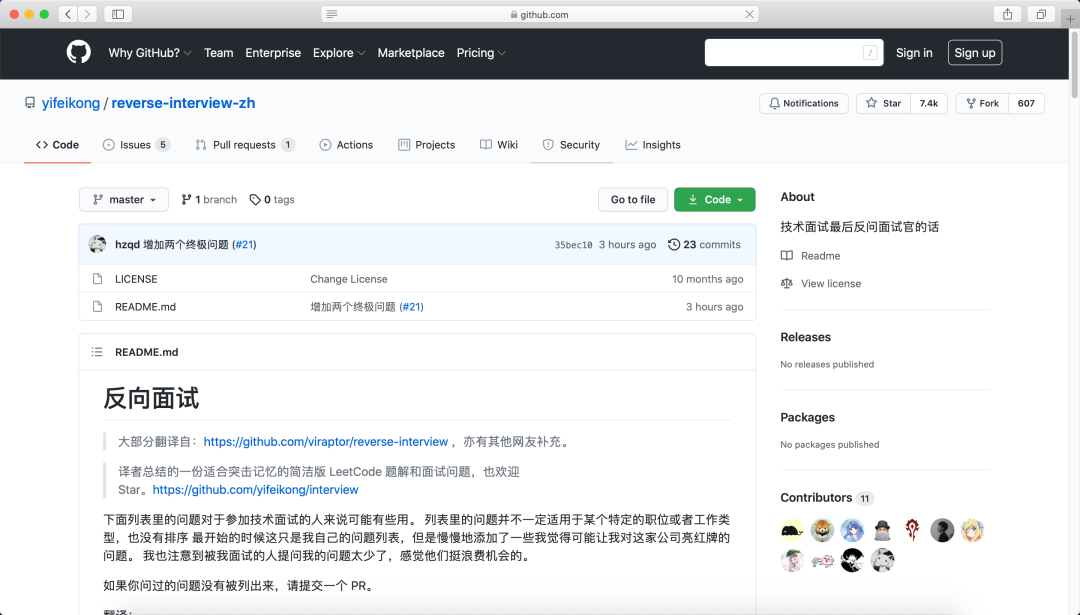Click the README.md file icon in list
Image resolution: width=1080 pixels, height=615 pixels.
tap(97, 306)
